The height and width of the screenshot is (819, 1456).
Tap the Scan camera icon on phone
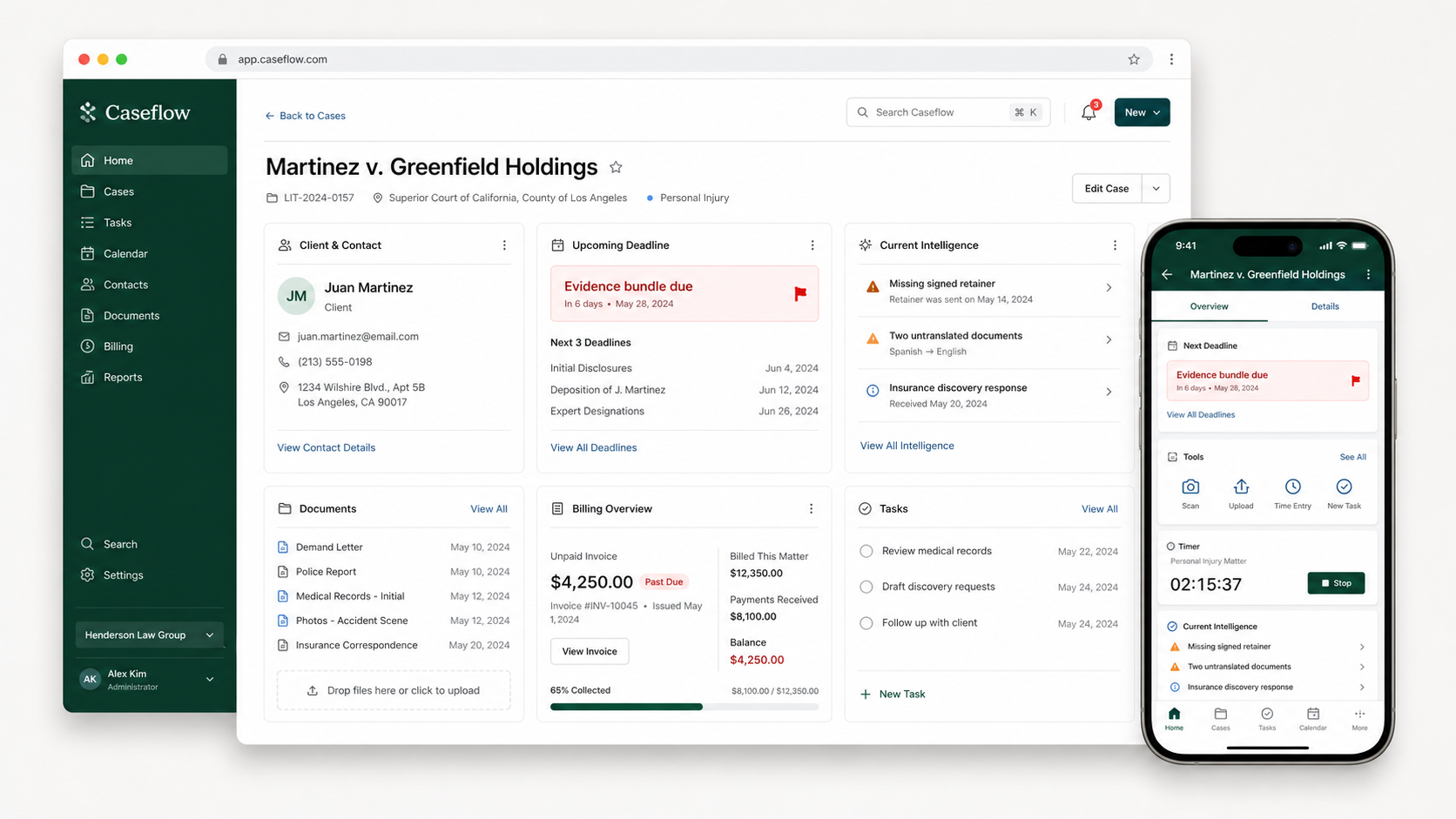point(1190,487)
